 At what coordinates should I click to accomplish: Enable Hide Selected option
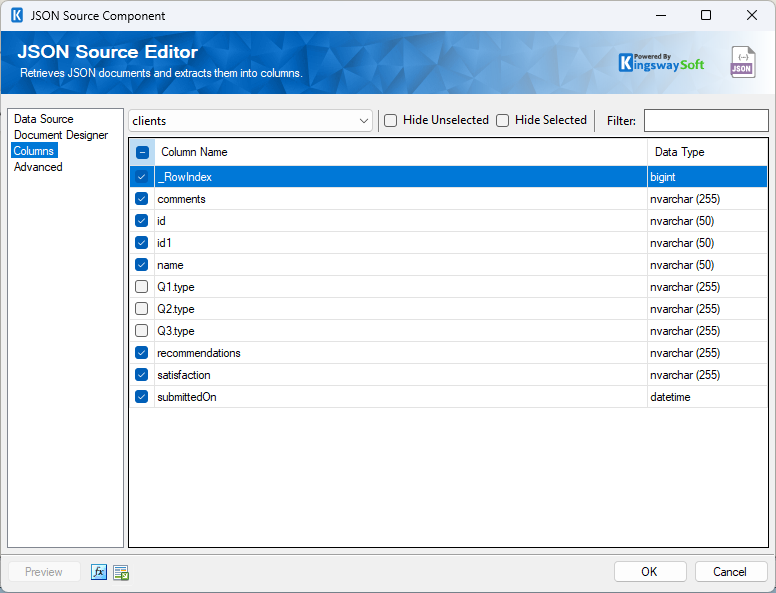502,120
